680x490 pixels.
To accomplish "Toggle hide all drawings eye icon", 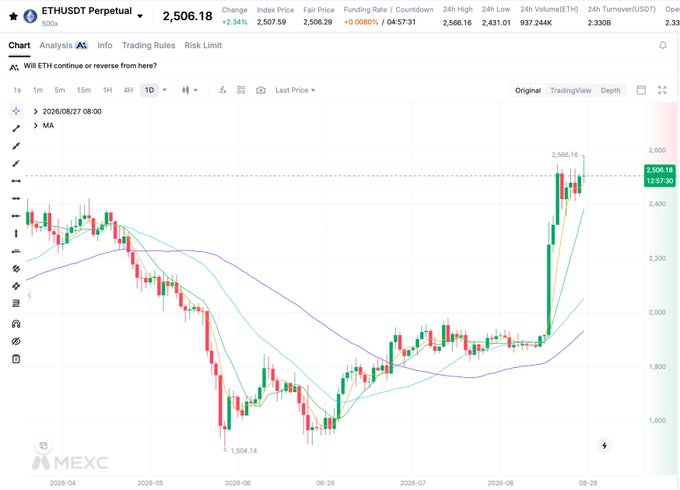I will pyautogui.click(x=16, y=341).
